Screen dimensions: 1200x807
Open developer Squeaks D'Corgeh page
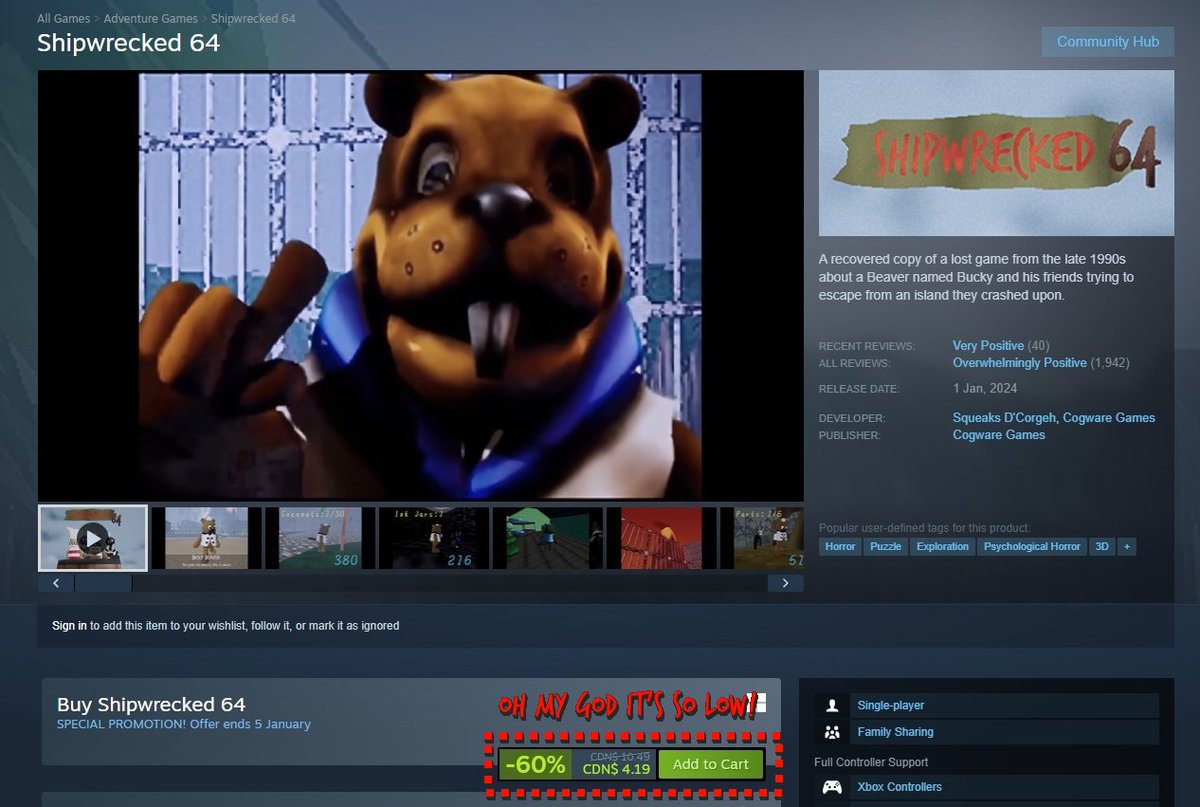point(1005,418)
